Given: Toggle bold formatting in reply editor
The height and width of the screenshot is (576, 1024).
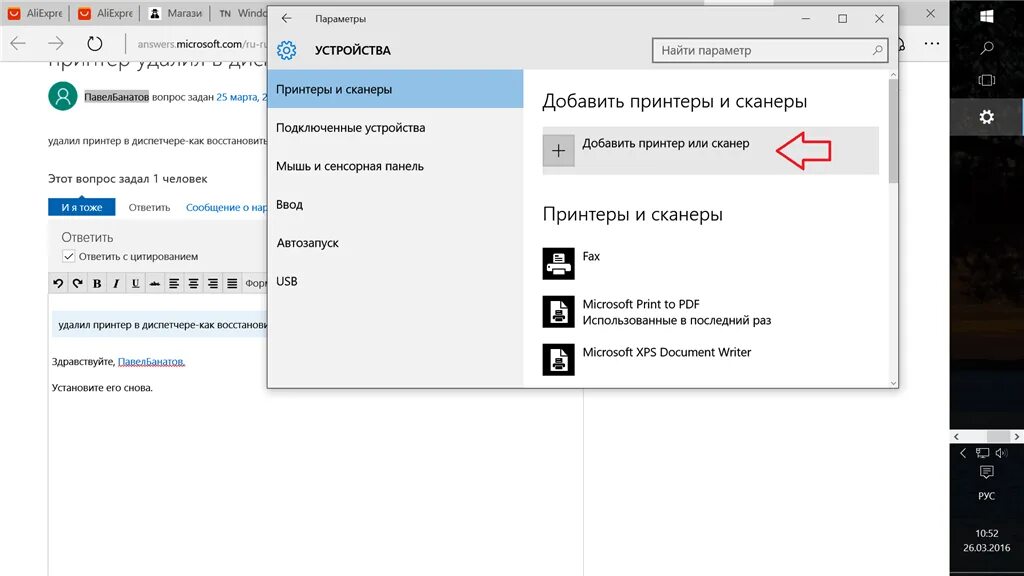Looking at the screenshot, I should (97, 283).
